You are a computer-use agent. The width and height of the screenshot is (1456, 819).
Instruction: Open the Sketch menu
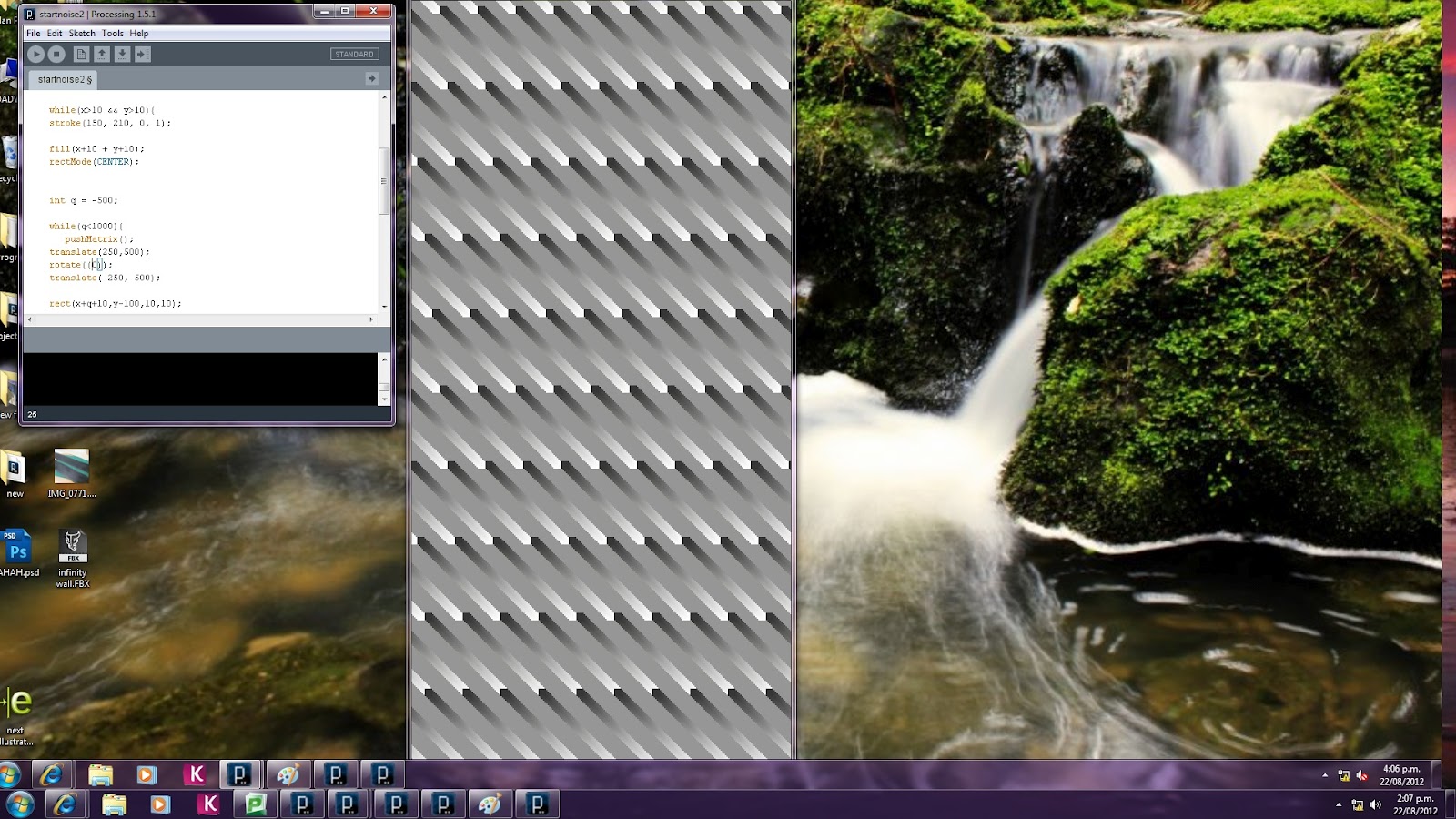(83, 33)
